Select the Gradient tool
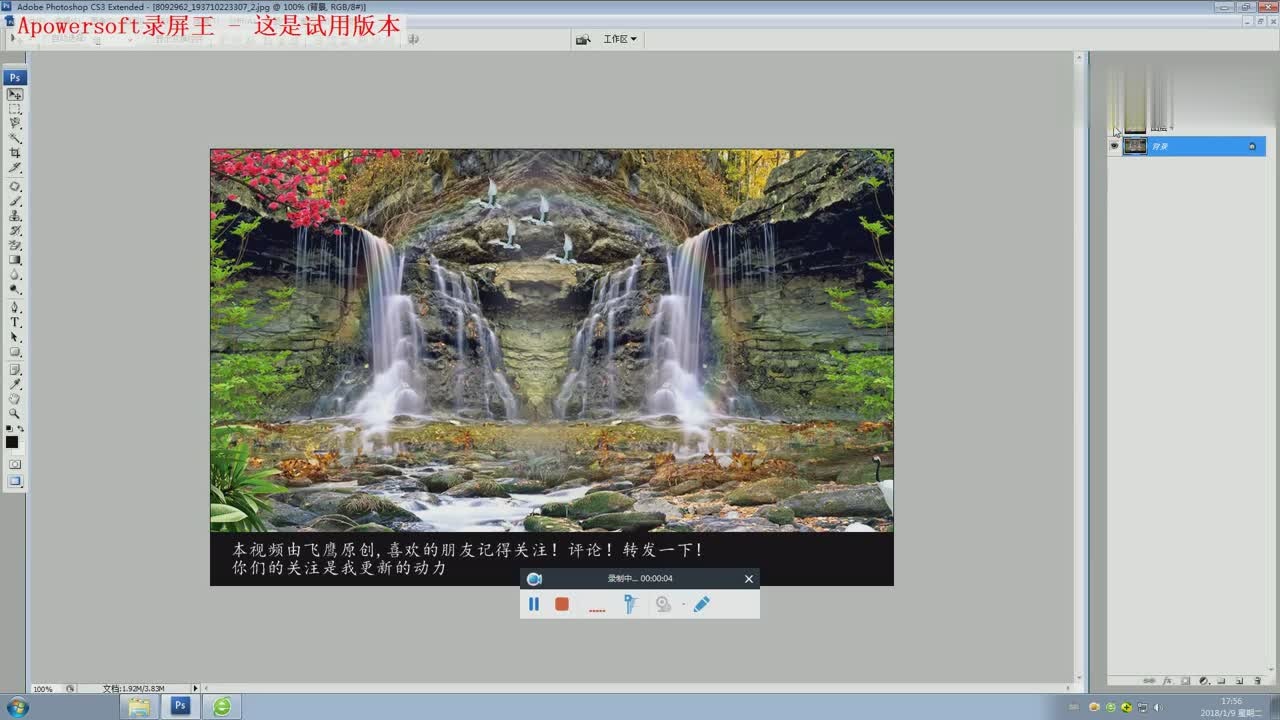This screenshot has height=720, width=1280. [x=15, y=260]
